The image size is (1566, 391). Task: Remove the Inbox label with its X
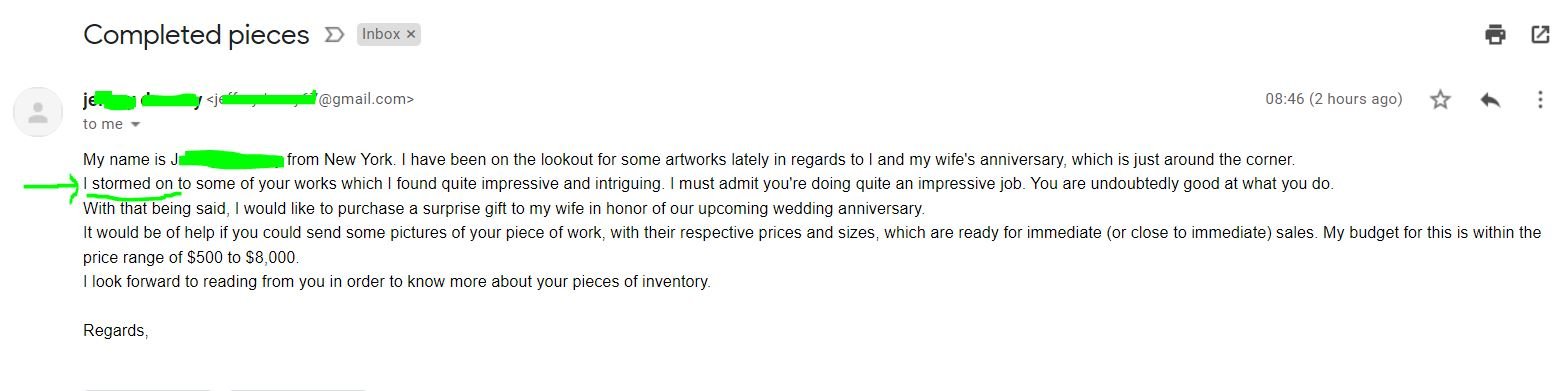411,34
